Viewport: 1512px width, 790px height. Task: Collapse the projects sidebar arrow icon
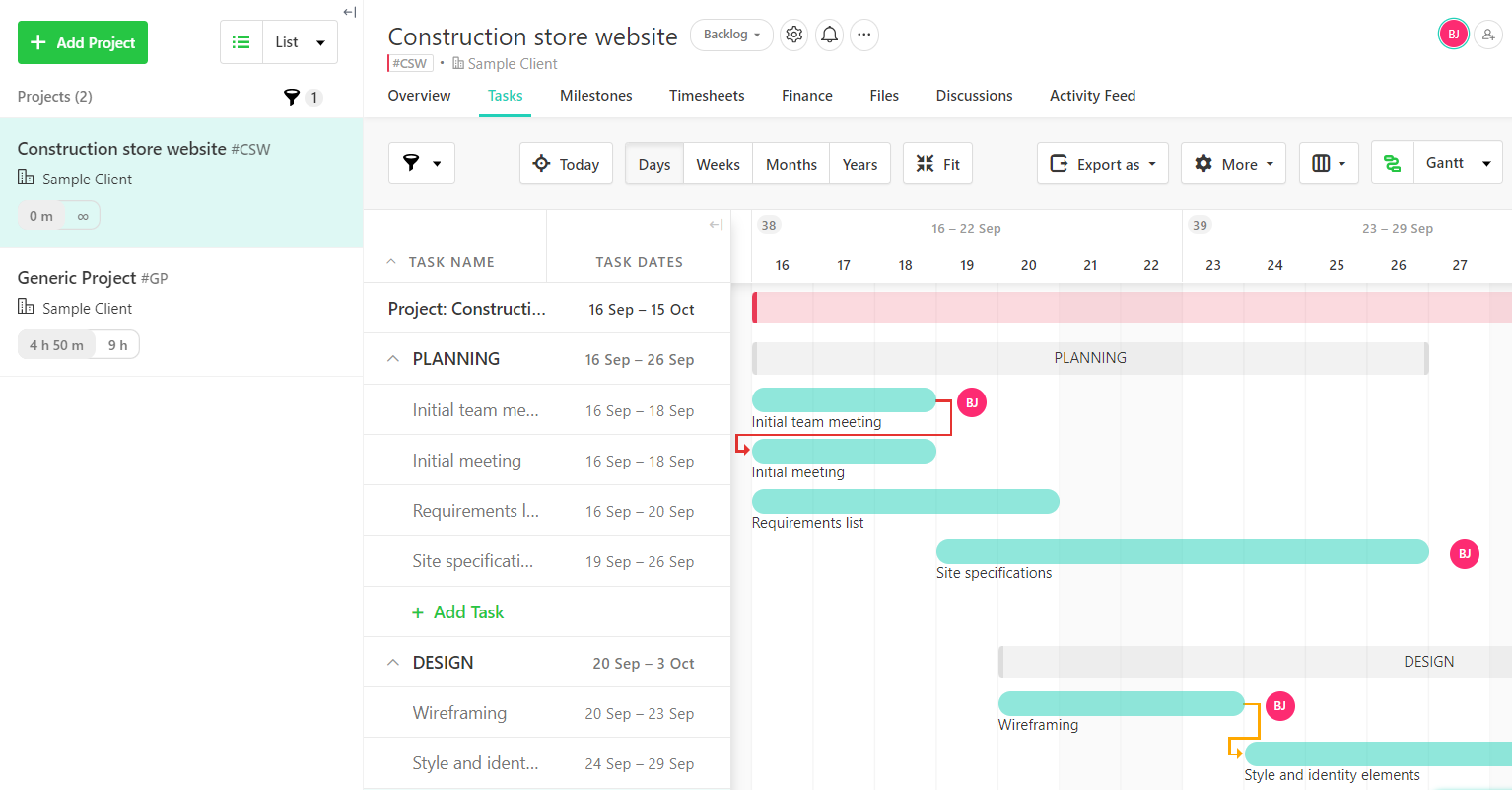[349, 12]
